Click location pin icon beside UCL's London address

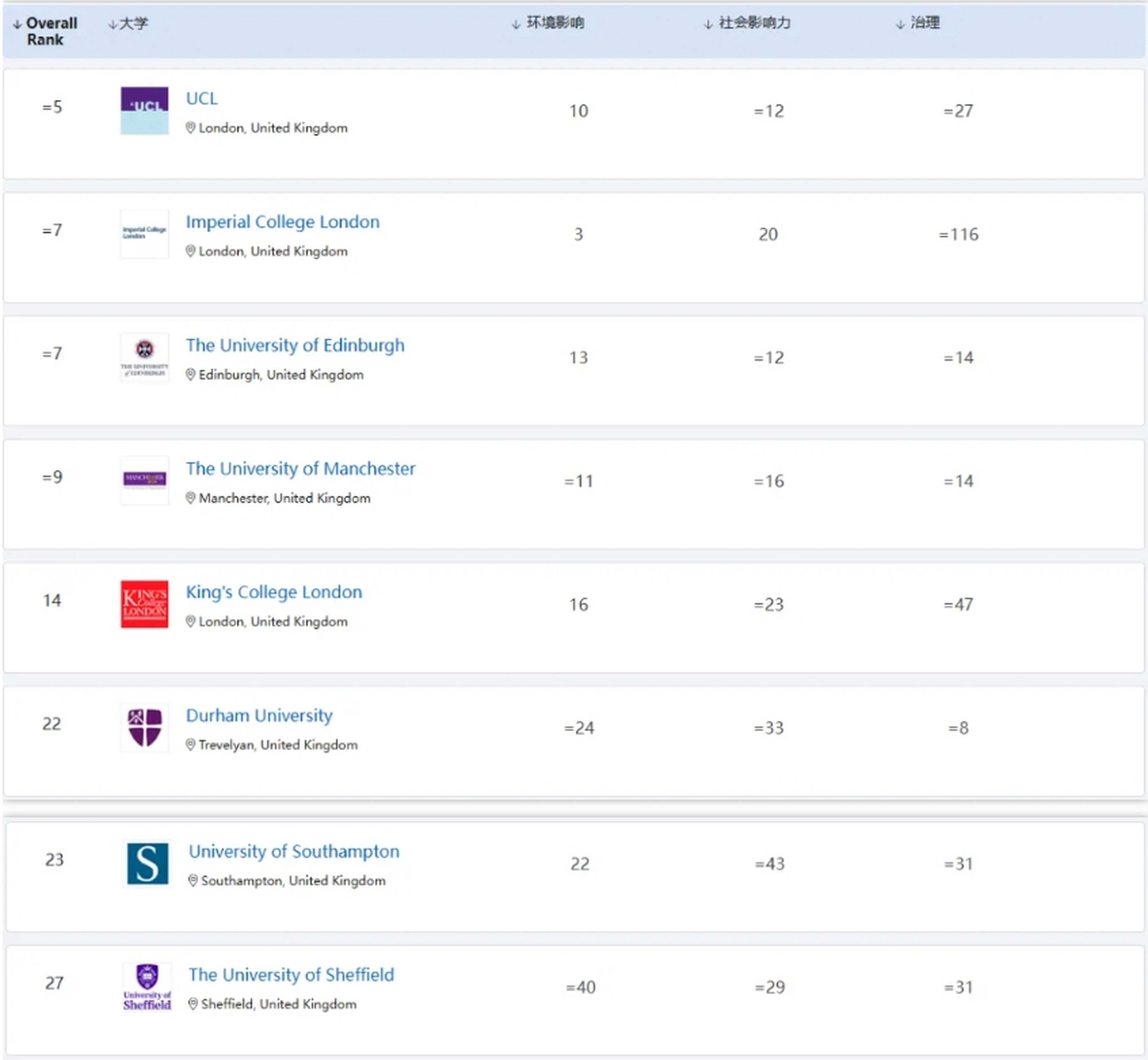pos(190,128)
